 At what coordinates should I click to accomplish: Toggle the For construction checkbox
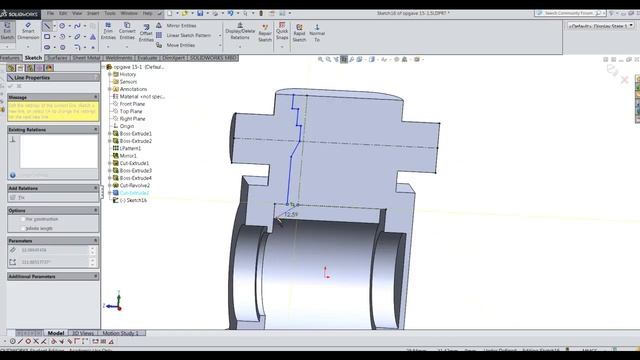(22, 219)
